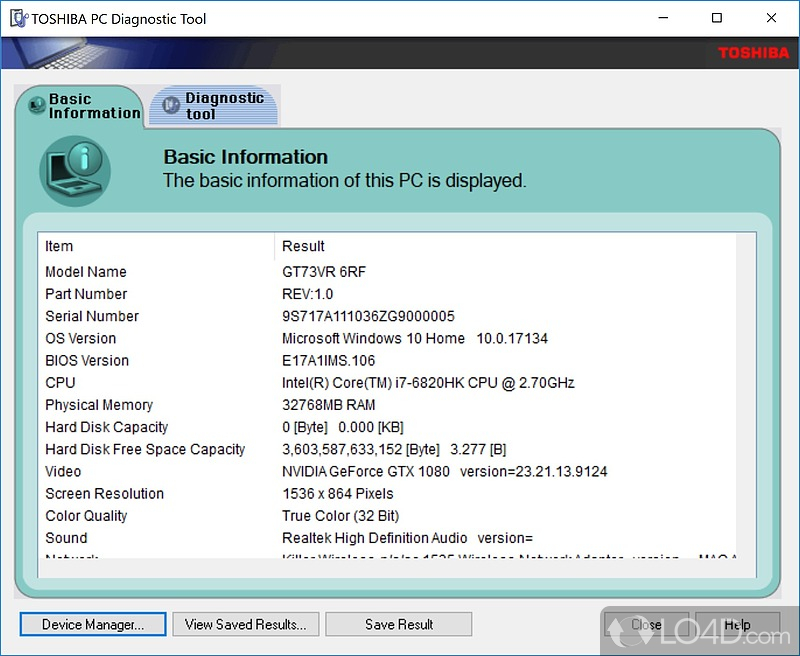Screen dimensions: 800x656
Task: Minimize the diagnostic tool window
Action: (662, 18)
